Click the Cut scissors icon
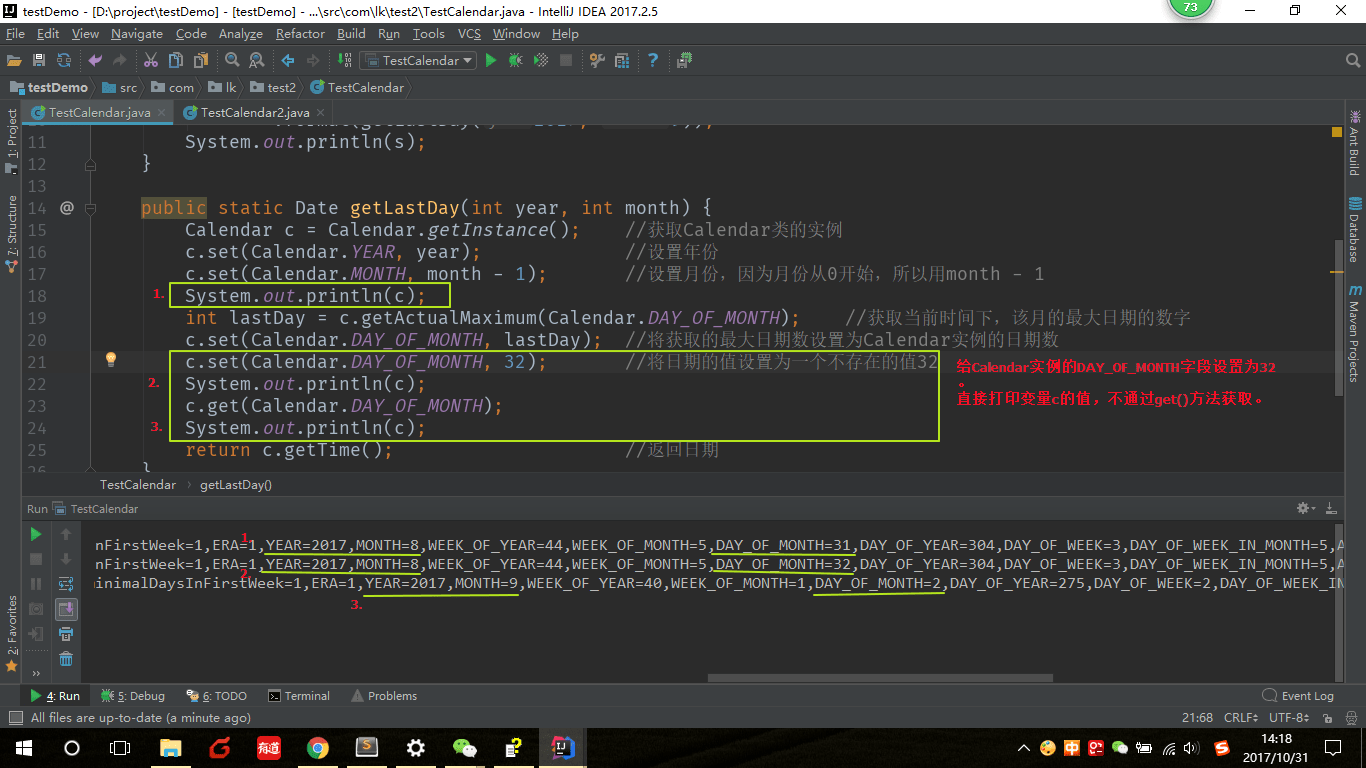Image resolution: width=1366 pixels, height=768 pixels. point(151,60)
